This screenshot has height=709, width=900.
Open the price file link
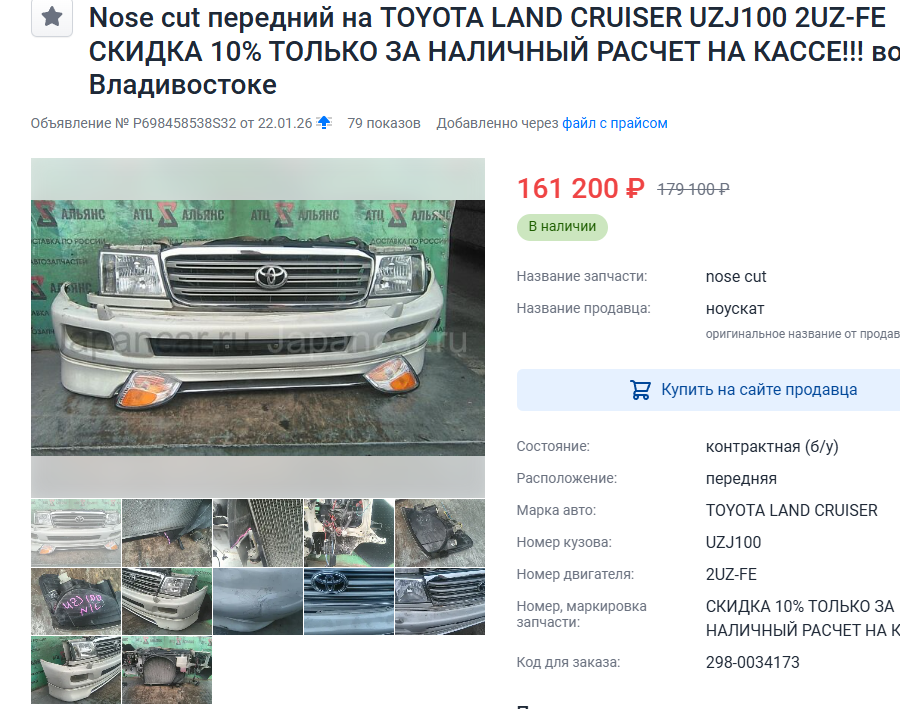pos(615,123)
